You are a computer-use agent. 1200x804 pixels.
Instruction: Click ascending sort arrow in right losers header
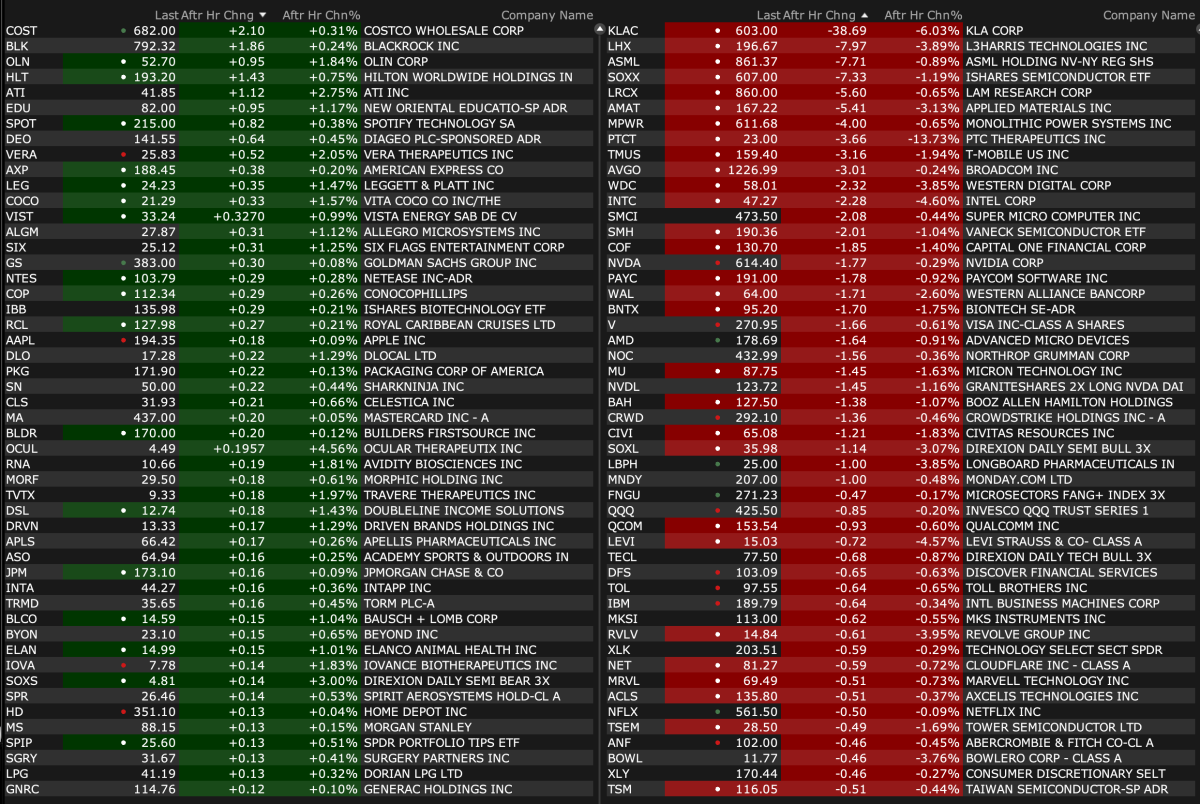point(864,15)
